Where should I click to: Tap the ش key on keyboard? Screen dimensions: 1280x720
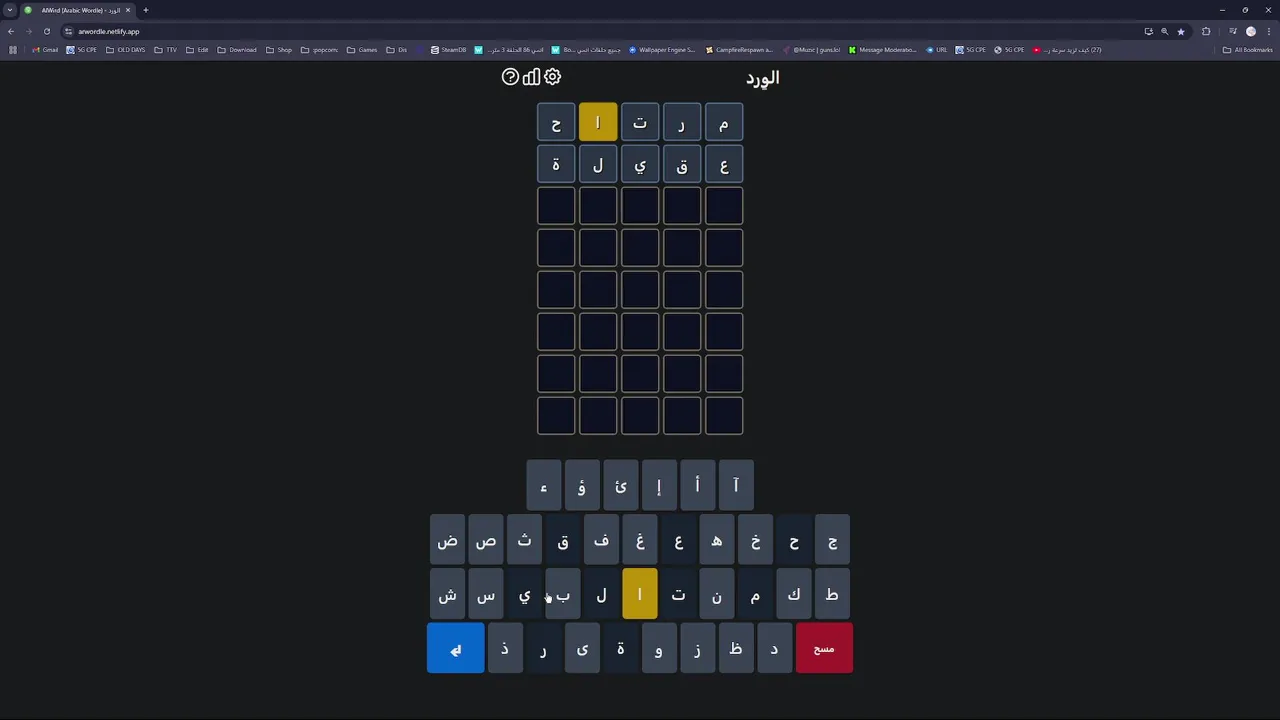447,594
